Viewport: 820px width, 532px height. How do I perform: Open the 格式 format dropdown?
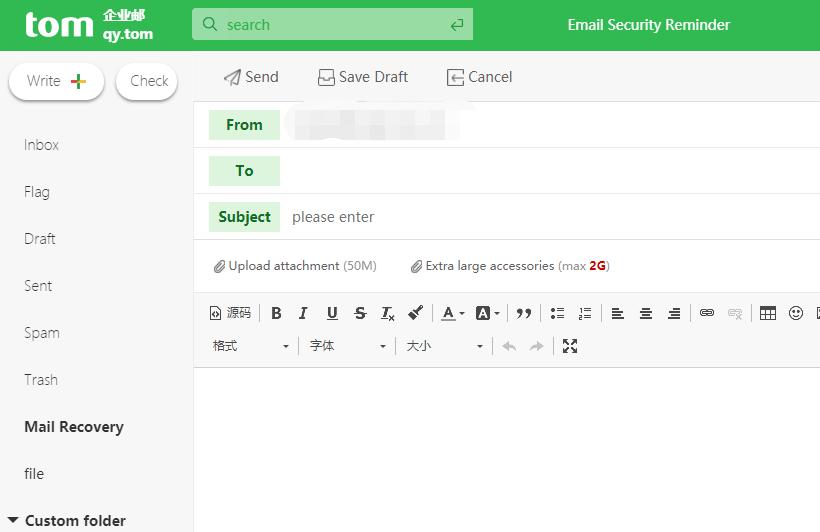250,346
